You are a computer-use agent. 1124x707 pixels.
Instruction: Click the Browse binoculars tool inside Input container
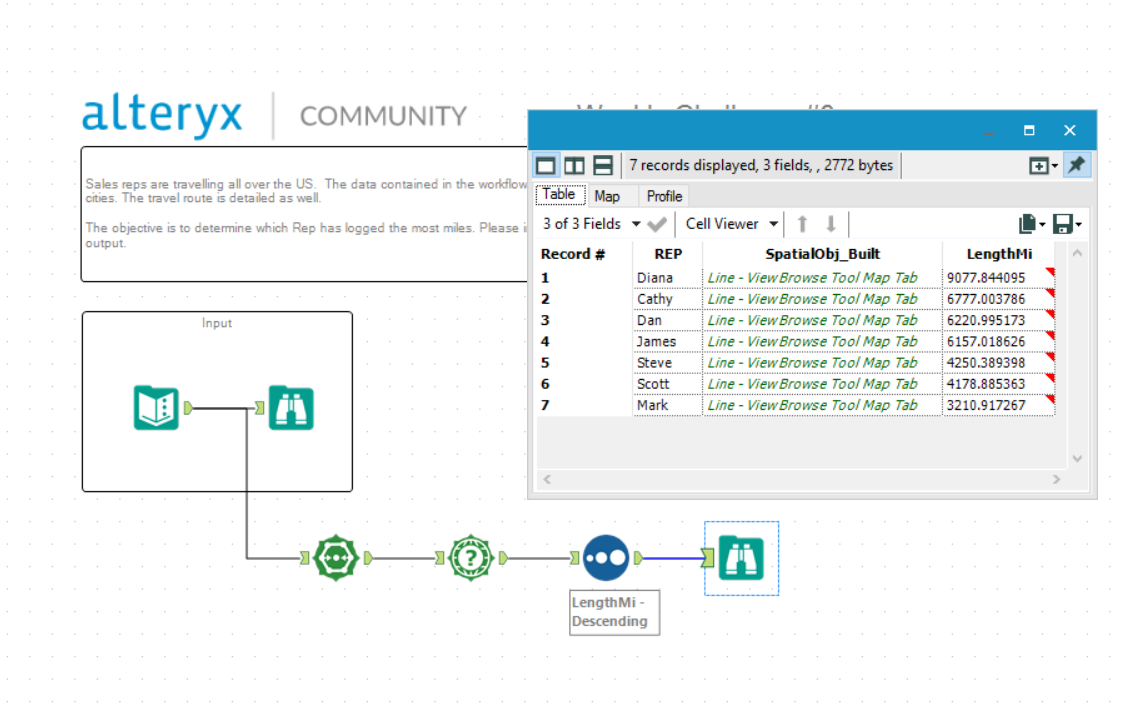pyautogui.click(x=289, y=407)
